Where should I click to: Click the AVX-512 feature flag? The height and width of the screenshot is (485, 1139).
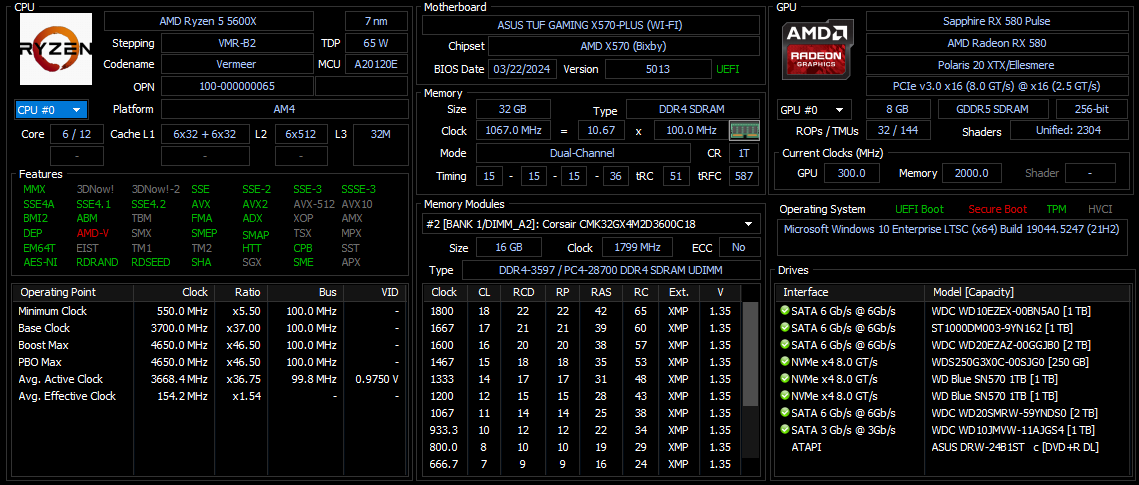[313, 204]
